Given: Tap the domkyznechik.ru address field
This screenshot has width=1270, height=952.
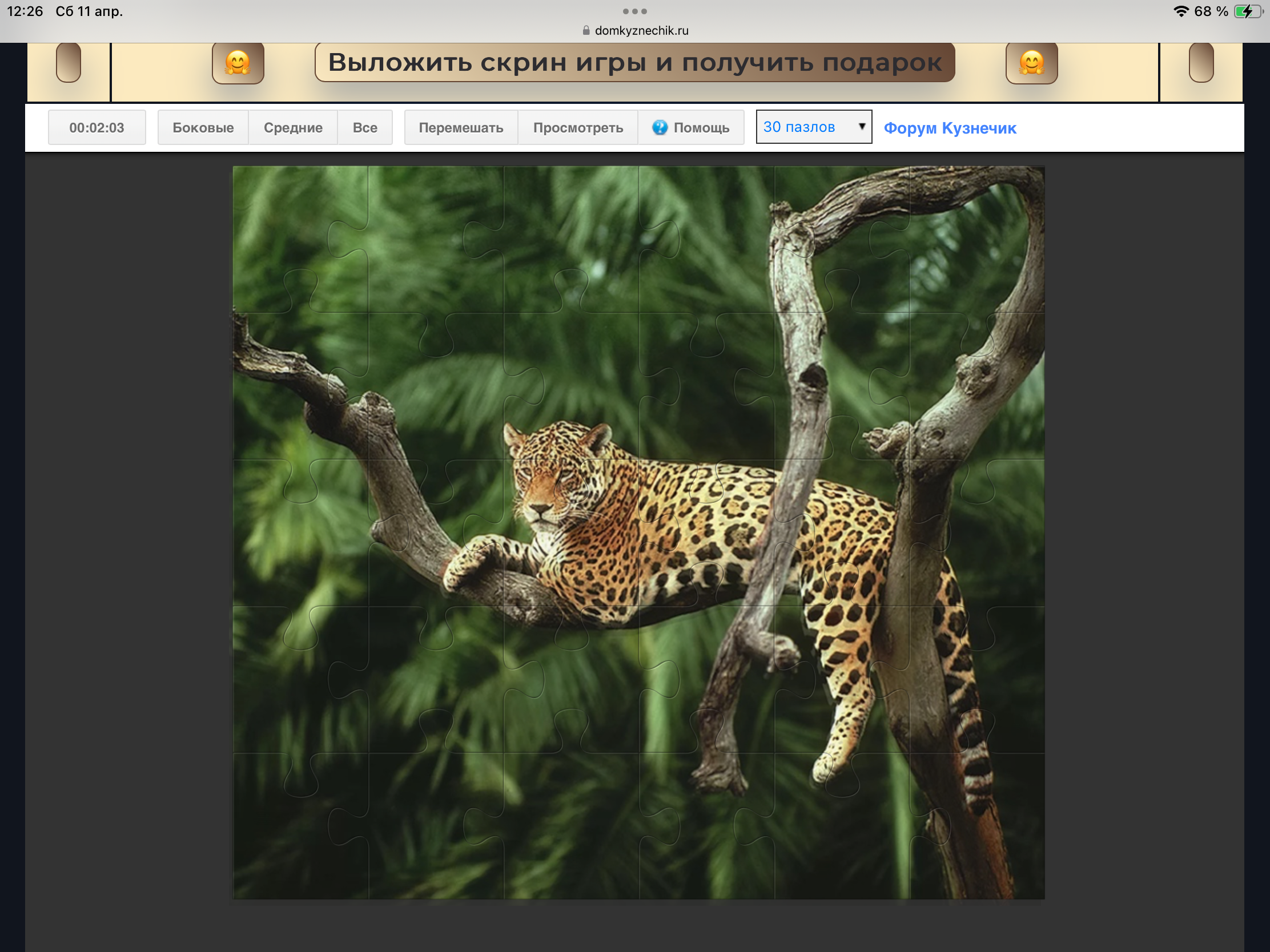Looking at the screenshot, I should [x=641, y=30].
